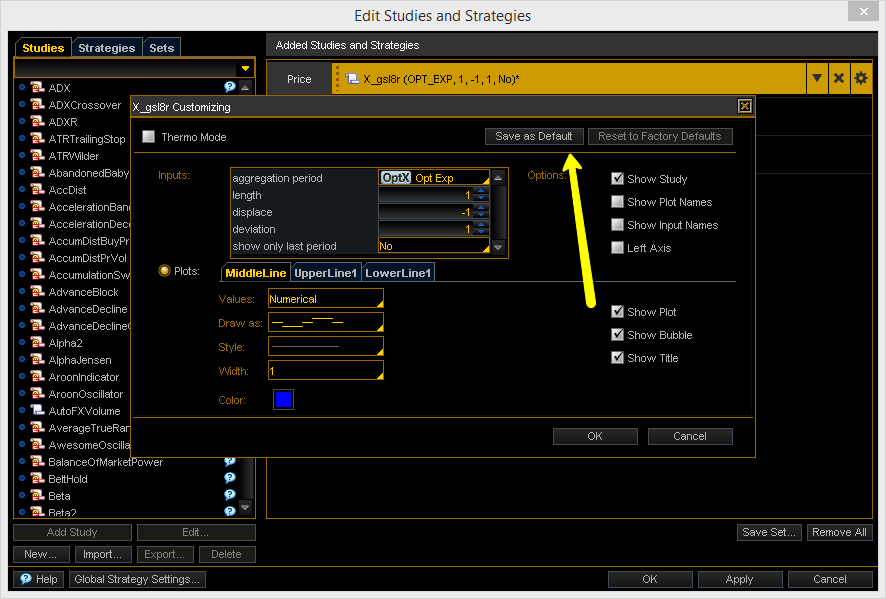Viewport: 886px width, 599px height.
Task: Open the aggregation period dropdown
Action: tap(433, 177)
